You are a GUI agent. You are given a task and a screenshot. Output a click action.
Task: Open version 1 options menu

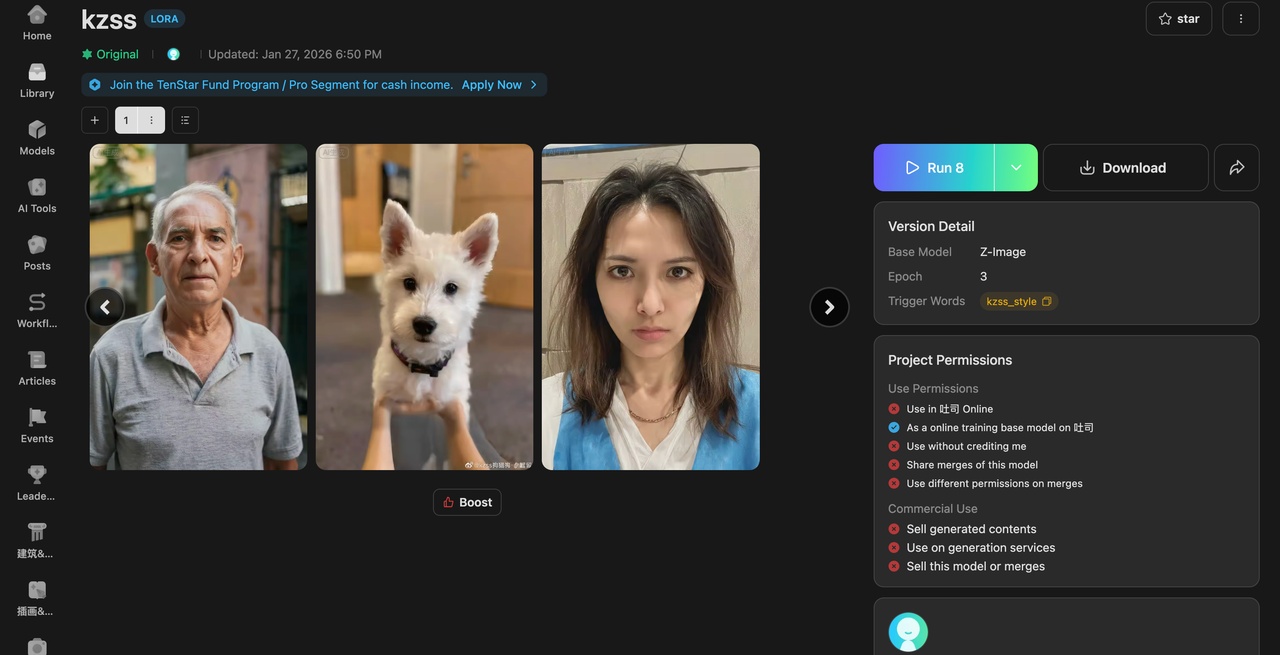(x=151, y=120)
